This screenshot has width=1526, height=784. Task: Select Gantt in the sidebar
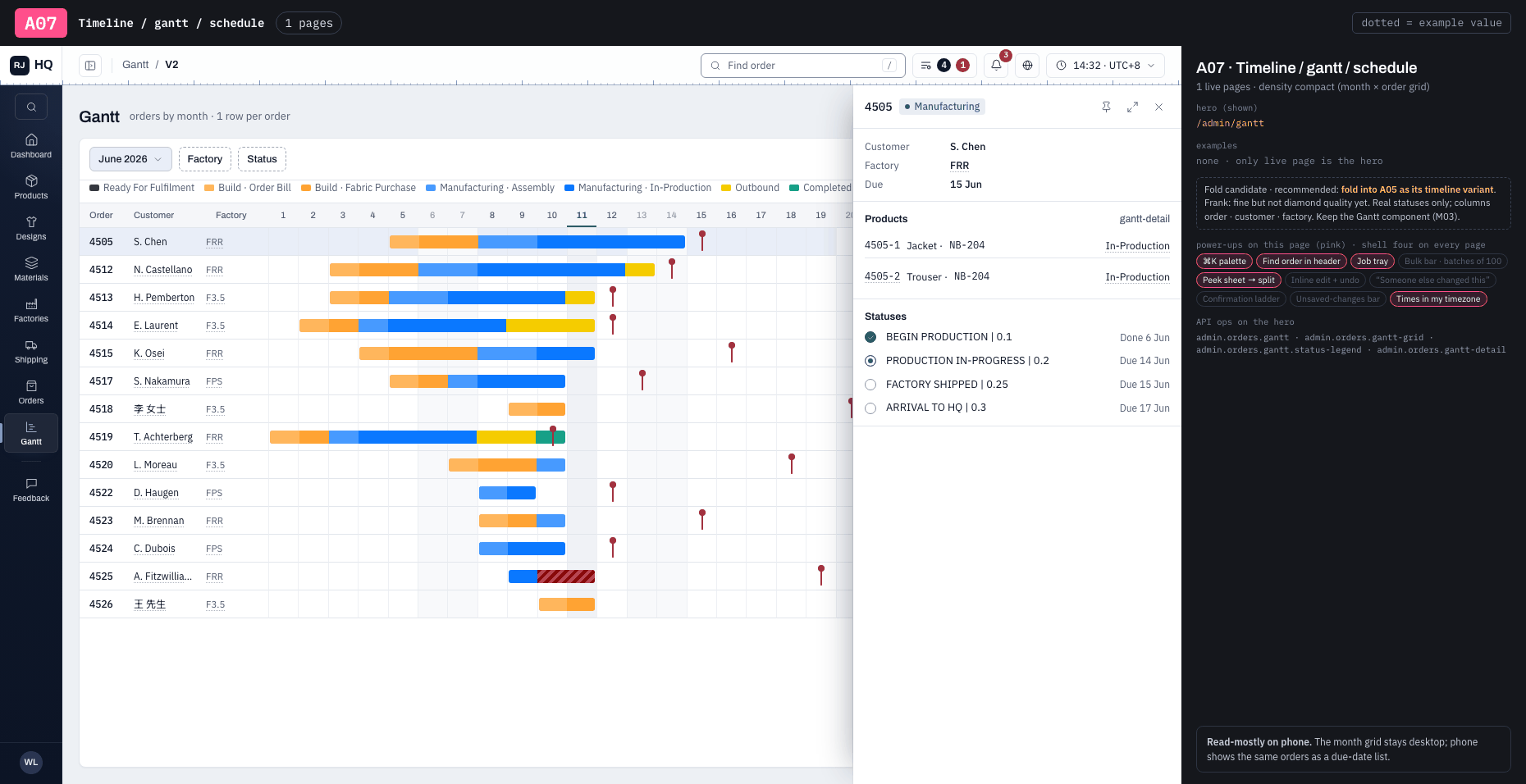[31, 433]
